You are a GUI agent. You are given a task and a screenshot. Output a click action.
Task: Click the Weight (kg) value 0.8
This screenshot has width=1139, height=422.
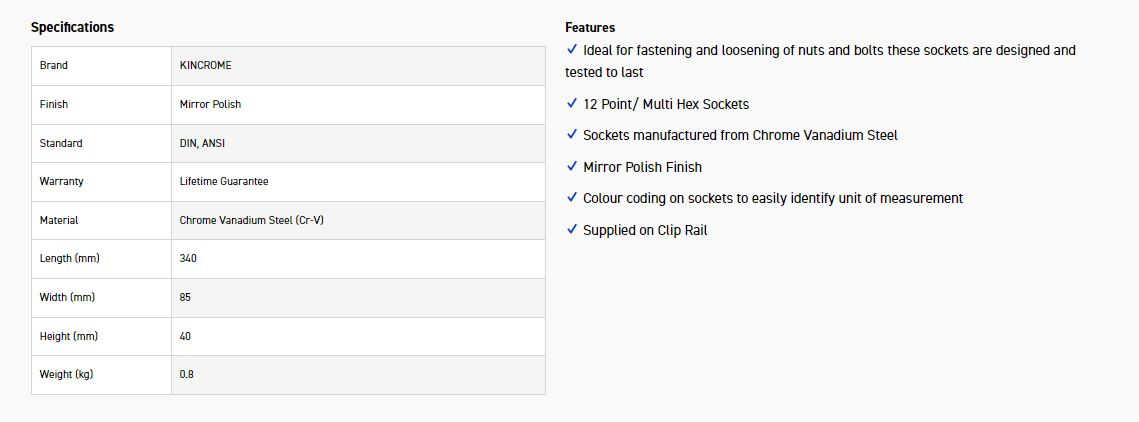186,374
